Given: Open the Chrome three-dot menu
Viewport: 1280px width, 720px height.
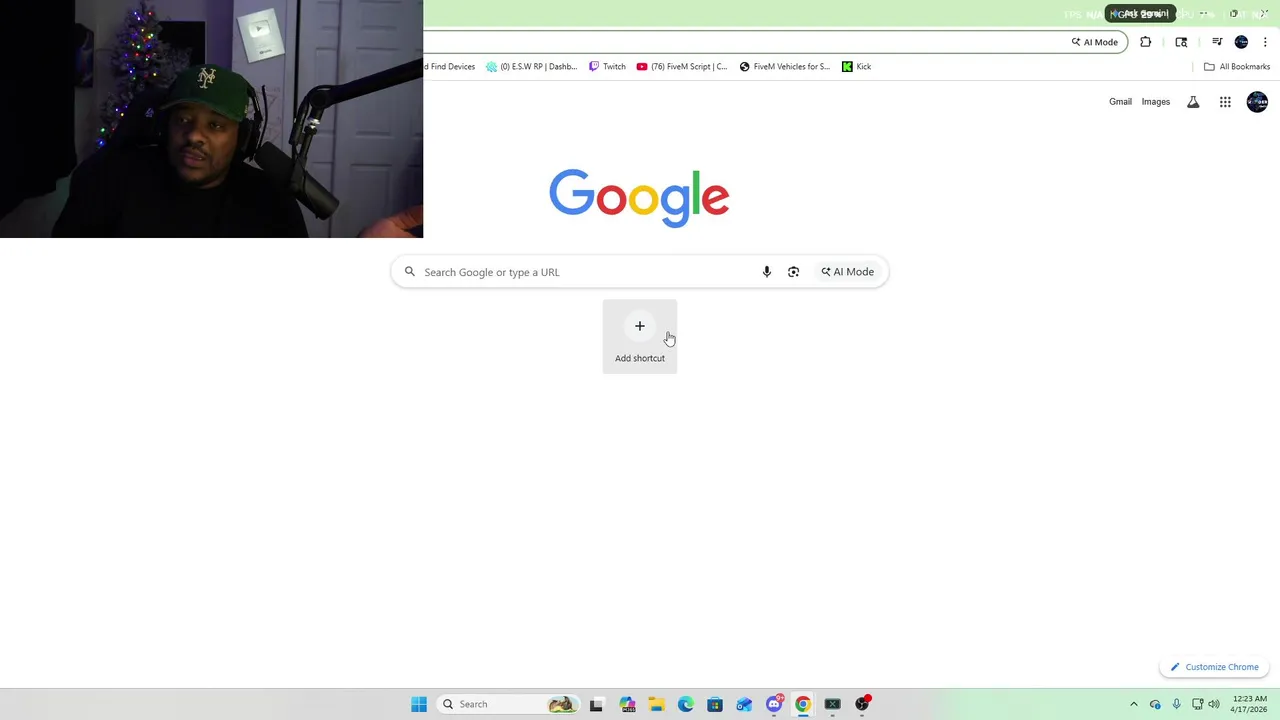Looking at the screenshot, I should tap(1265, 42).
